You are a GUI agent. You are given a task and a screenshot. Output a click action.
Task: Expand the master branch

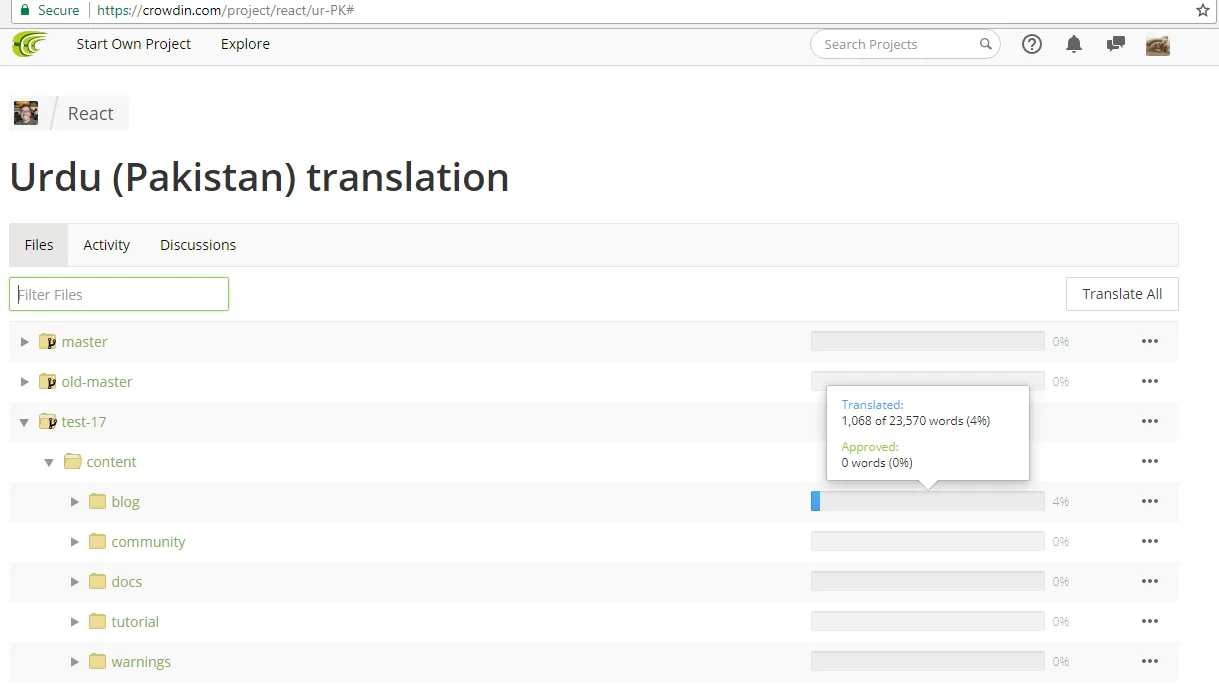25,342
